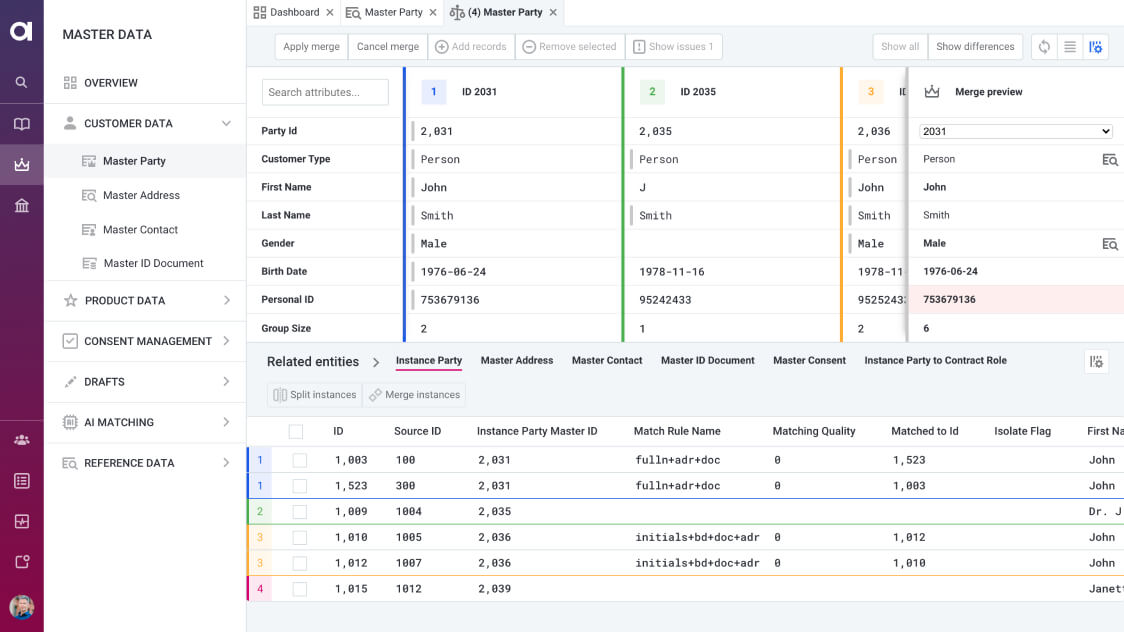Click the EQ reference icon next to Person
The height and width of the screenshot is (632, 1124).
click(1110, 159)
